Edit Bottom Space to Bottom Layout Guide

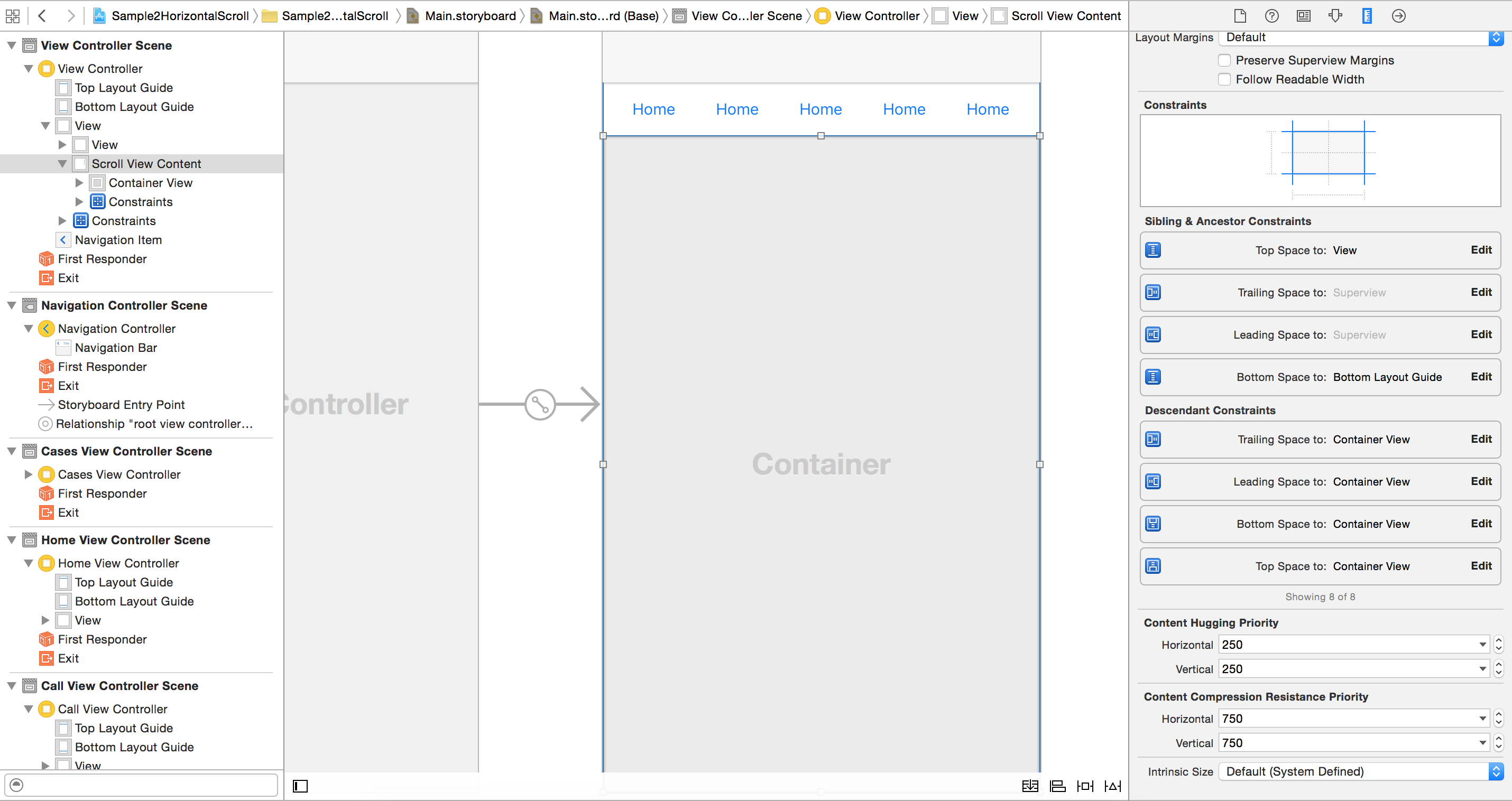tap(1480, 377)
